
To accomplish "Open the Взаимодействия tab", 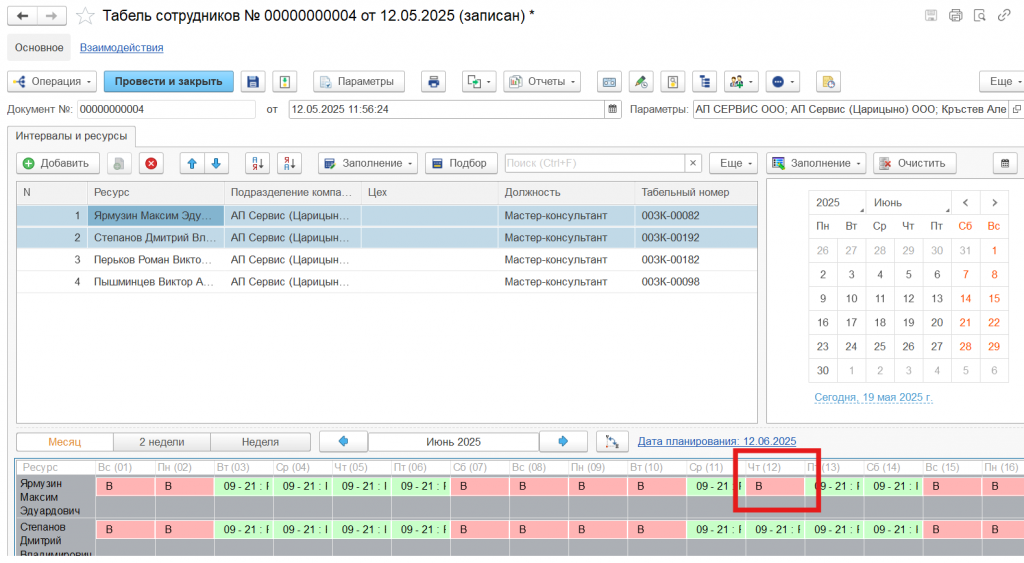I will [x=121, y=47].
